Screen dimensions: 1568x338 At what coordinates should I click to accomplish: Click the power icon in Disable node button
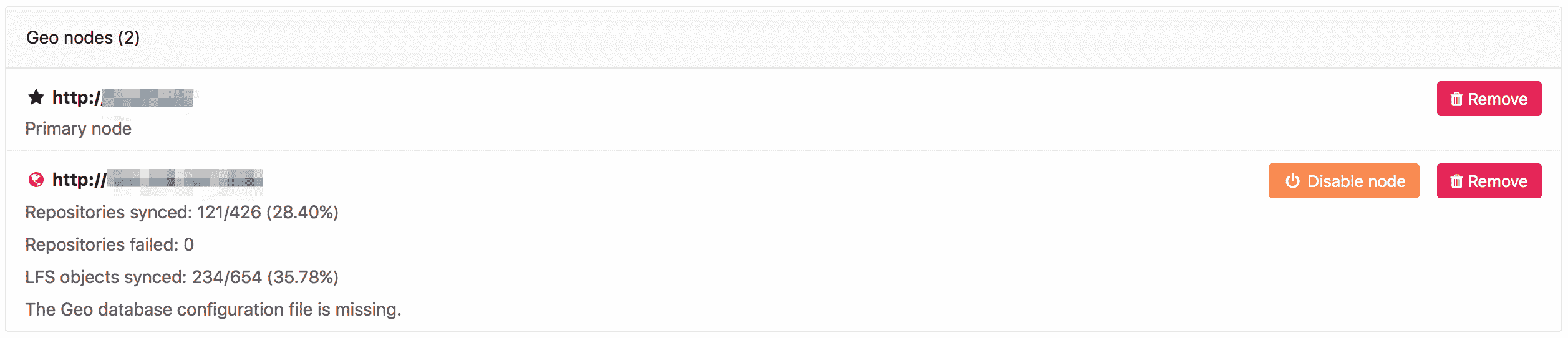tap(1292, 181)
